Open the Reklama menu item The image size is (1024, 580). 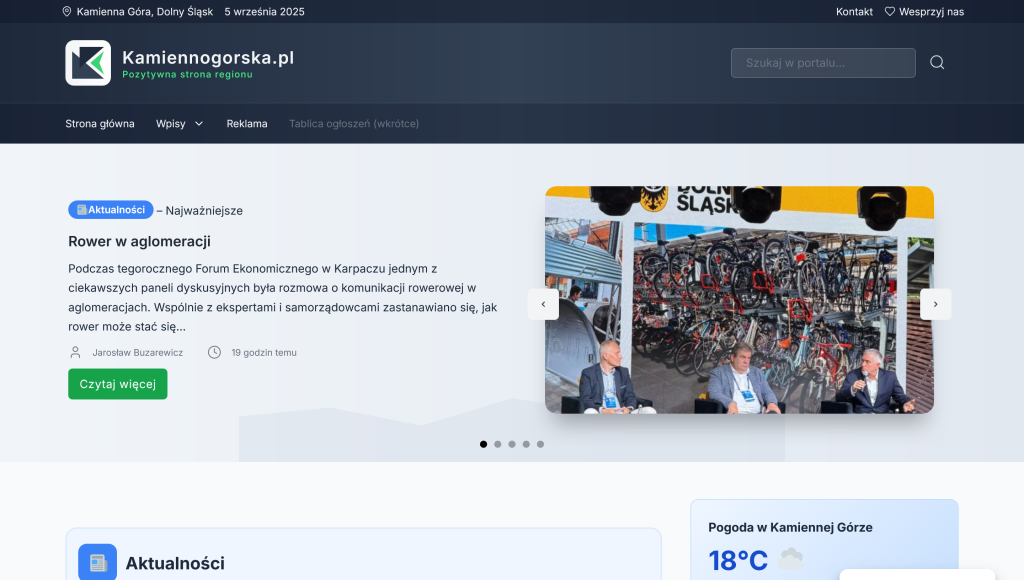coord(247,124)
